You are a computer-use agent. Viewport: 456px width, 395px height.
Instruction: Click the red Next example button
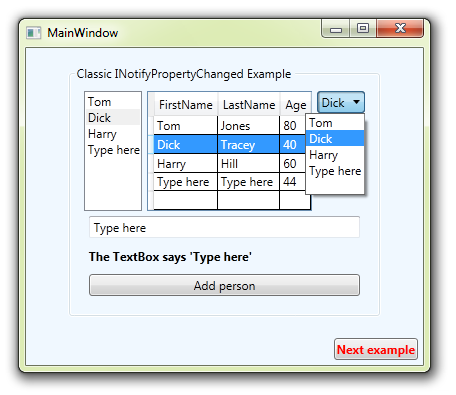pyautogui.click(x=376, y=350)
